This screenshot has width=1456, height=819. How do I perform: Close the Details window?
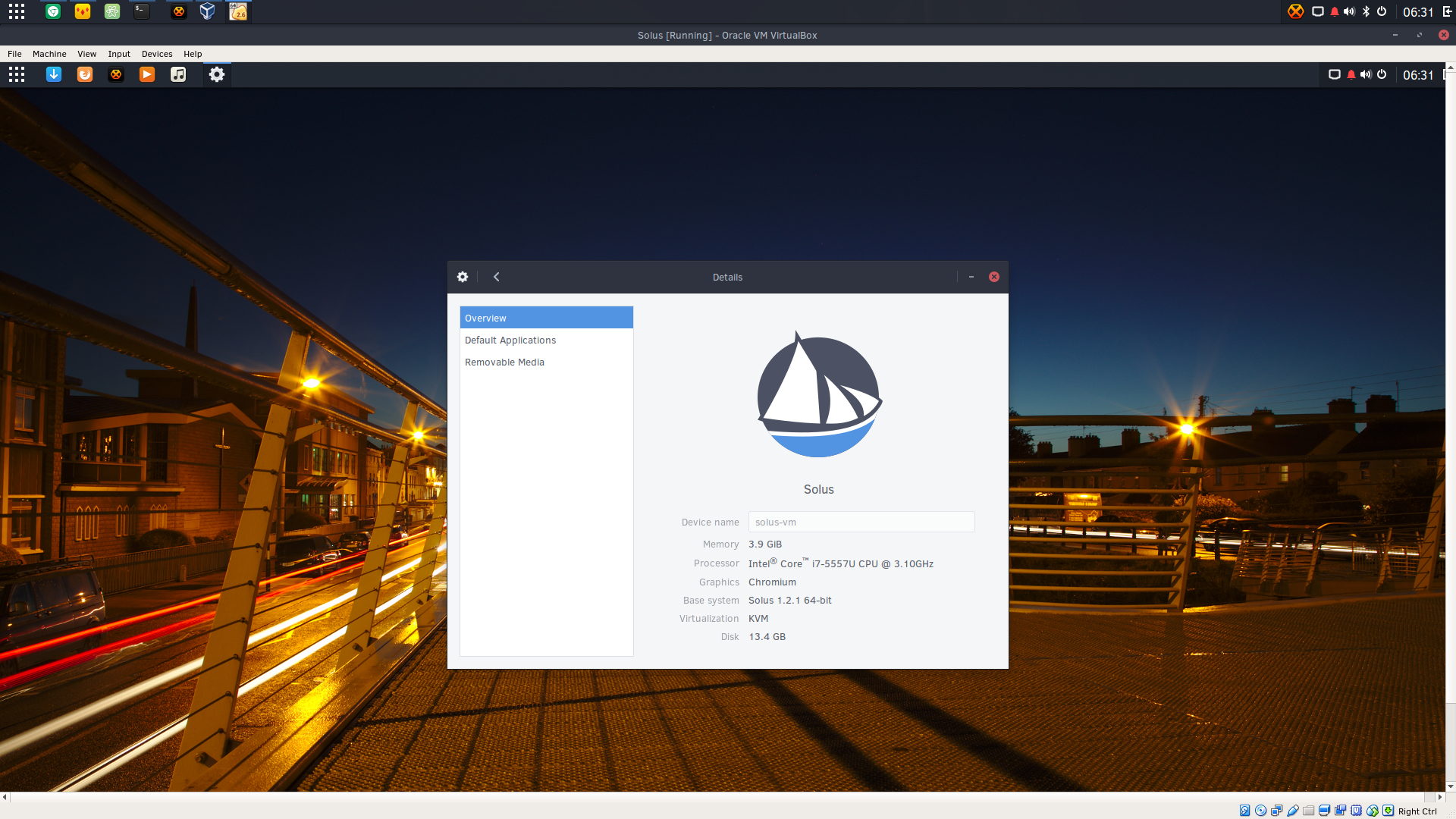994,277
